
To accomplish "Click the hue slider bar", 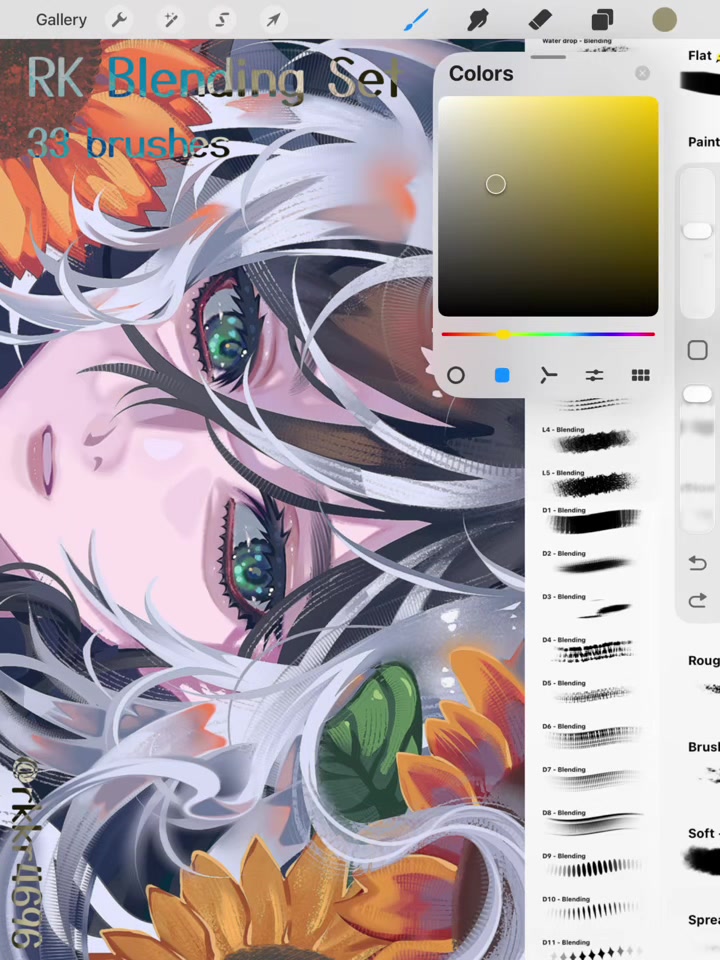I will click(x=548, y=334).
